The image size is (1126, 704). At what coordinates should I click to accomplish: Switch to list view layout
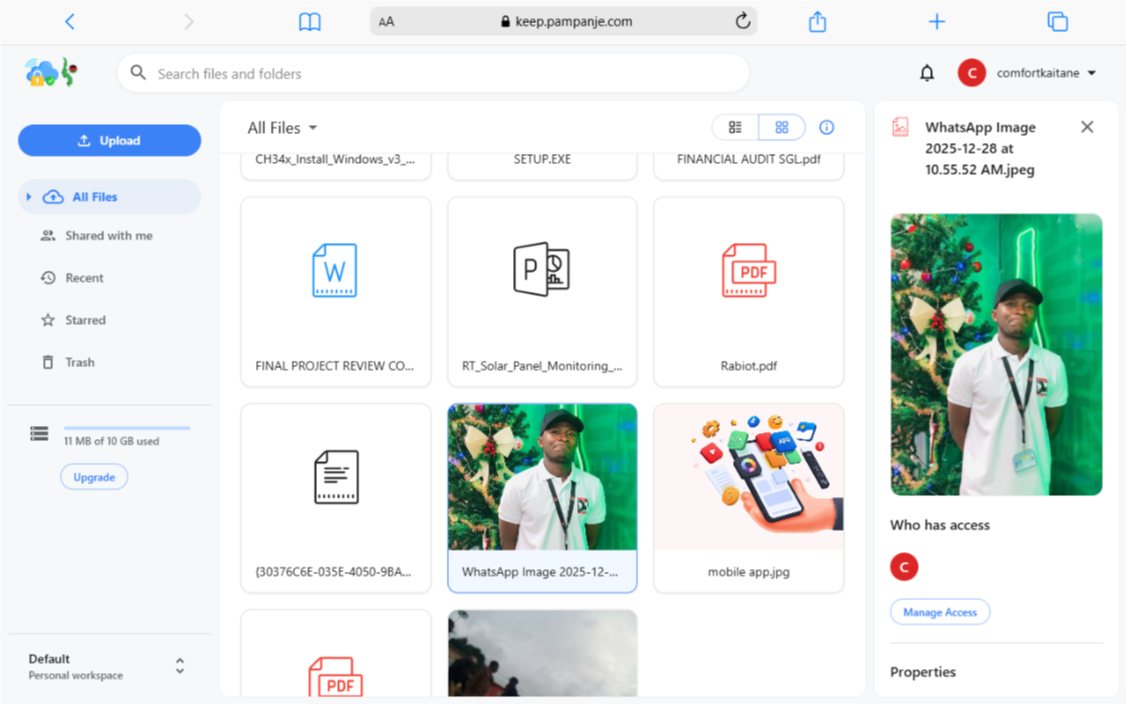click(x=736, y=128)
